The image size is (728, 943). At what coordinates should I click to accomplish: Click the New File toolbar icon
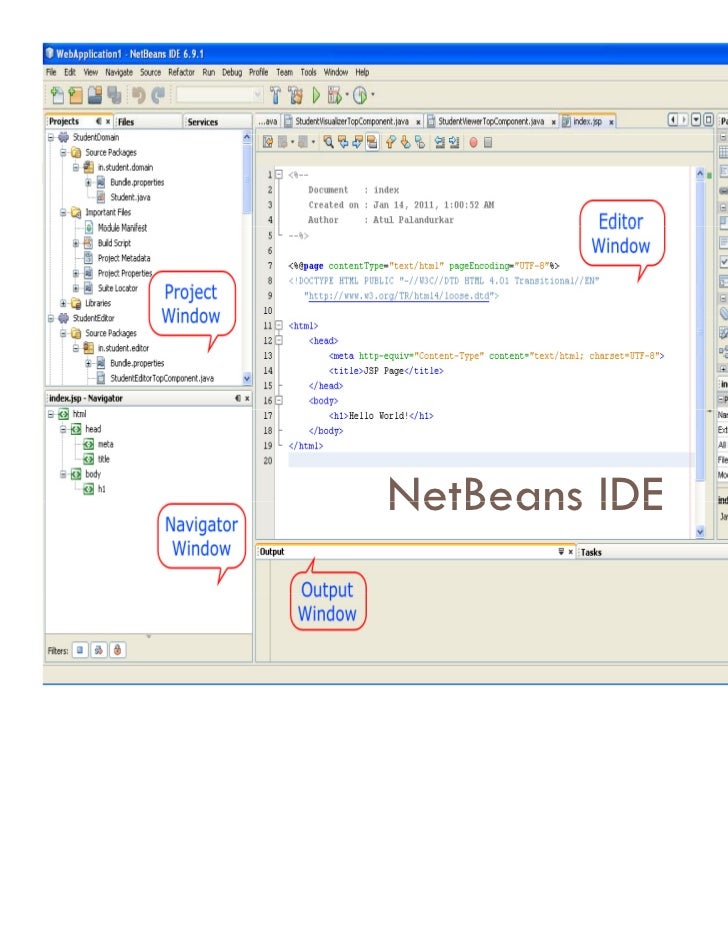[x=57, y=95]
